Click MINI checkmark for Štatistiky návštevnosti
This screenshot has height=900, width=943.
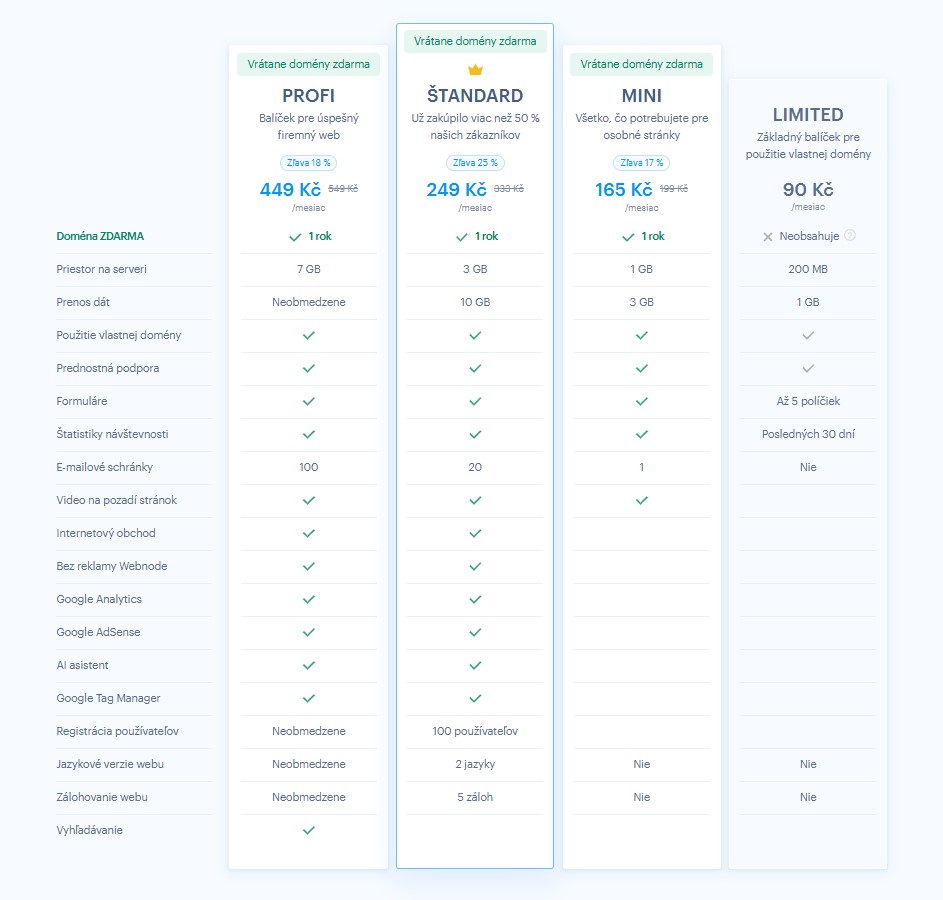coord(642,434)
